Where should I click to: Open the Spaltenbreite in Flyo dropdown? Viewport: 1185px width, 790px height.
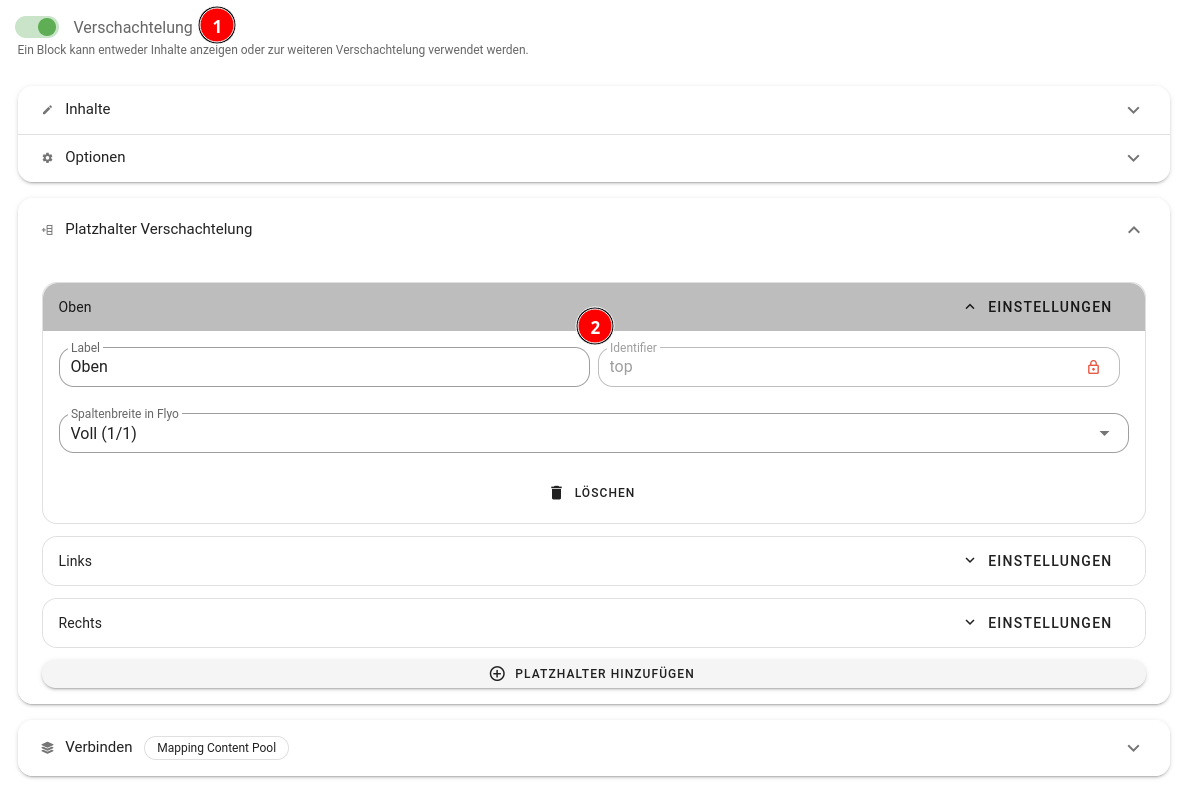(1104, 433)
